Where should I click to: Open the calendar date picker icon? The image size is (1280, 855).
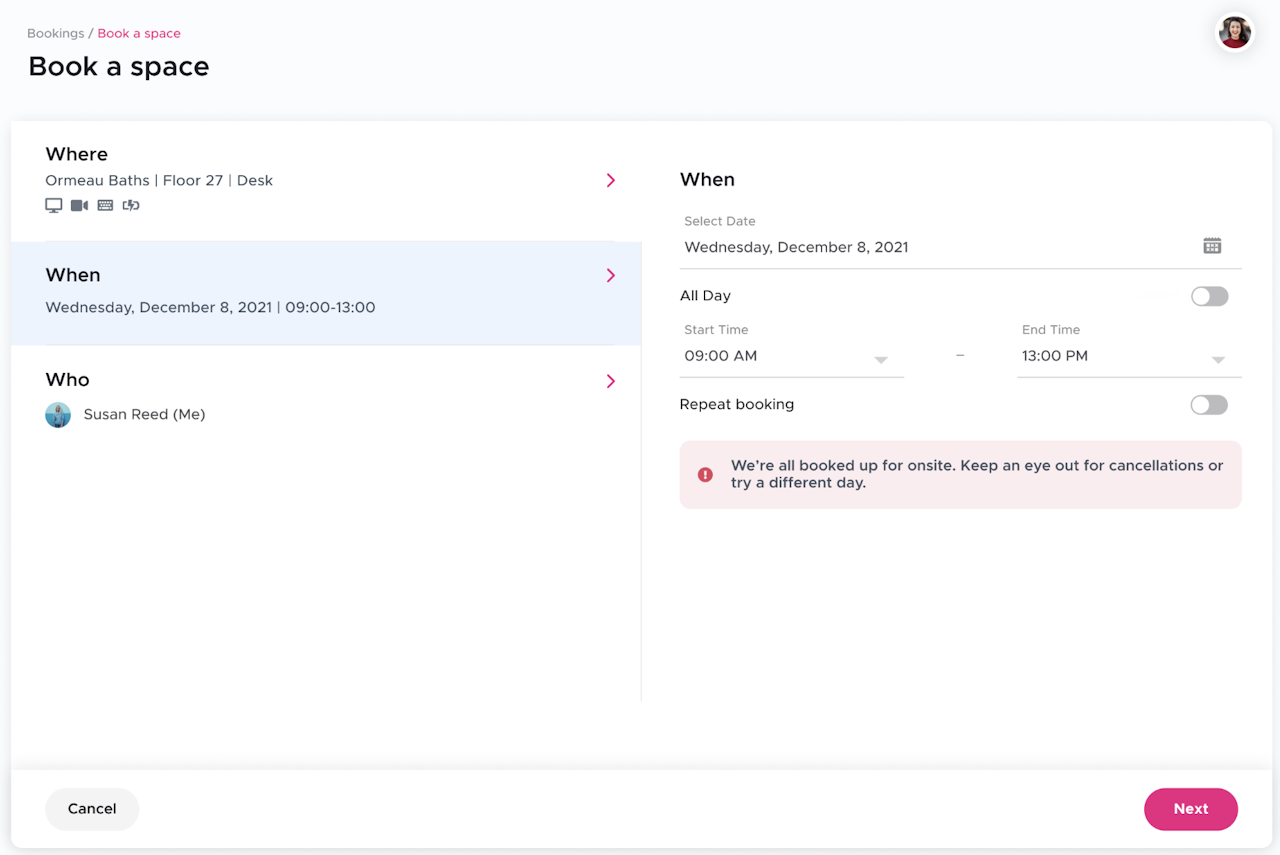pyautogui.click(x=1212, y=246)
